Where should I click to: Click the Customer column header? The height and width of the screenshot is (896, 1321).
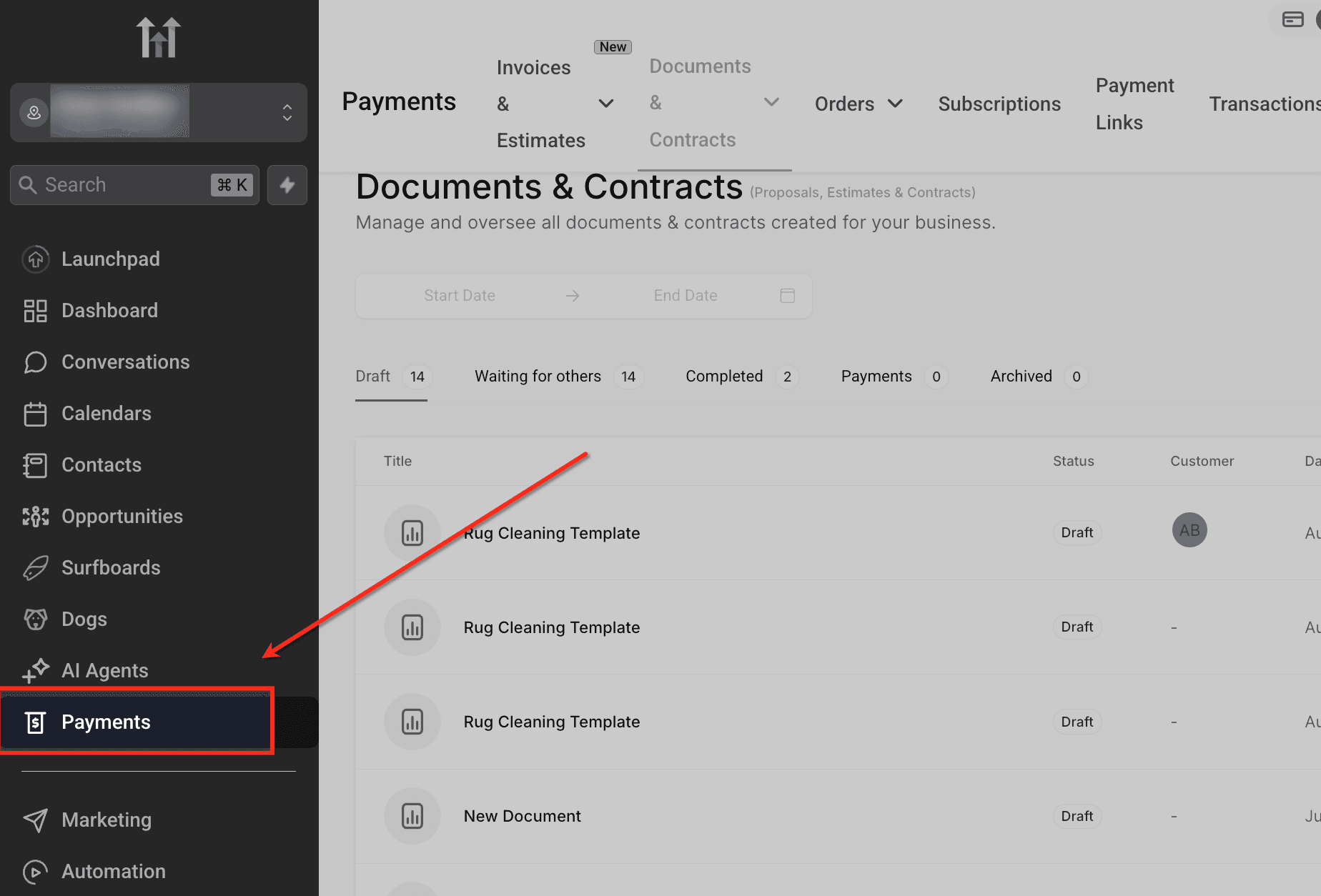[x=1202, y=461]
